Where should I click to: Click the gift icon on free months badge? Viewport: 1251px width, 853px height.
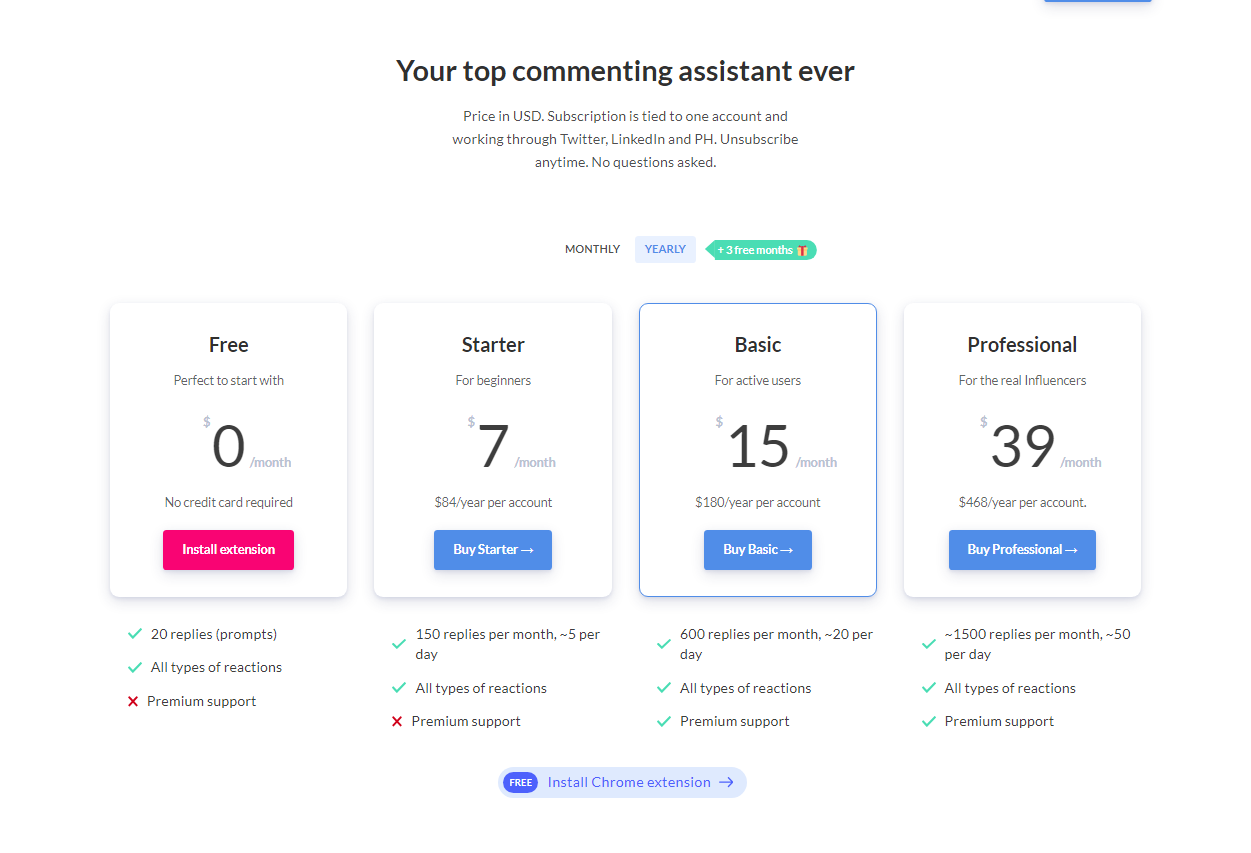[x=802, y=250]
